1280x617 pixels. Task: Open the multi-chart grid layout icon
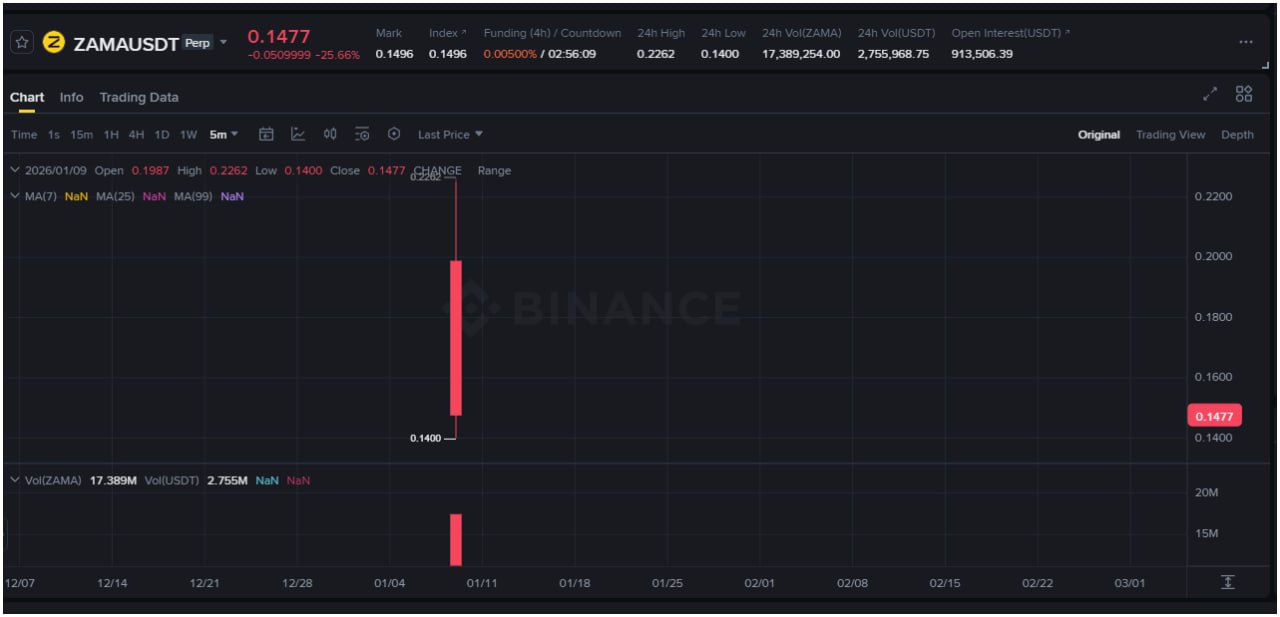pos(1244,95)
